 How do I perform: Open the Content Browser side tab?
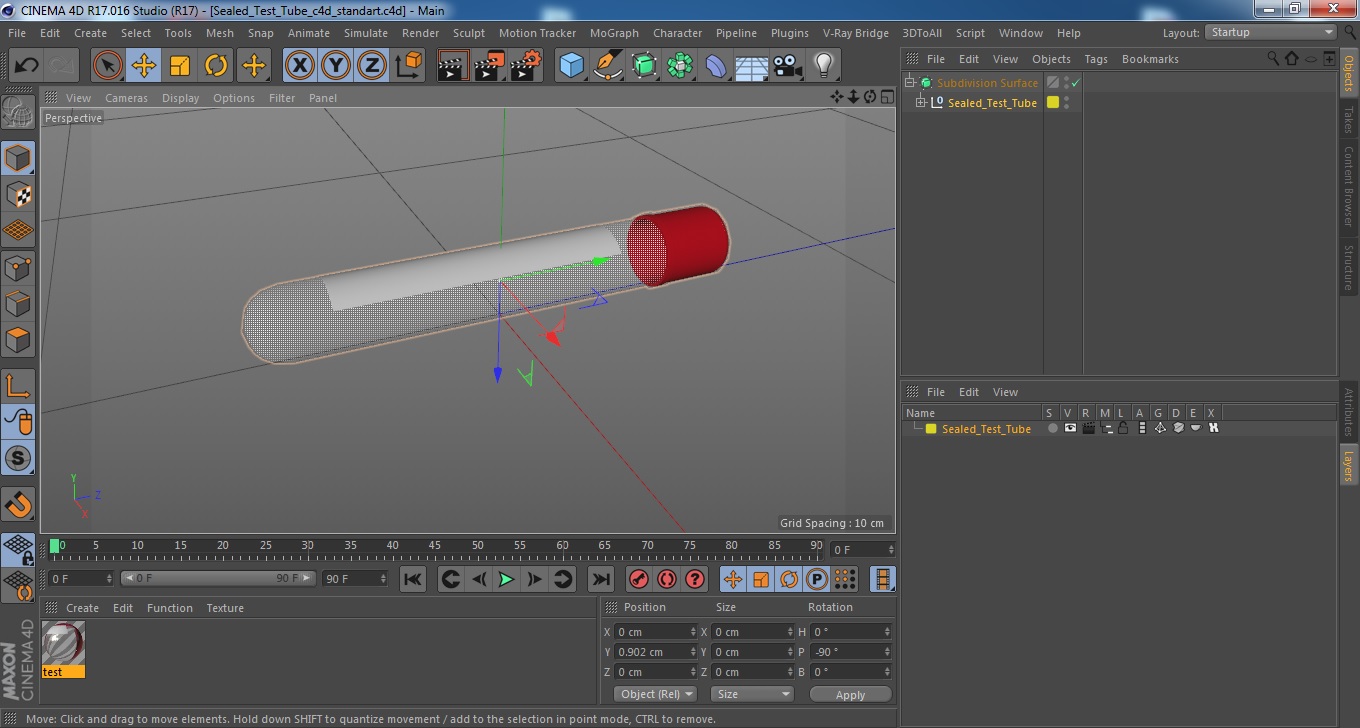(x=1349, y=186)
